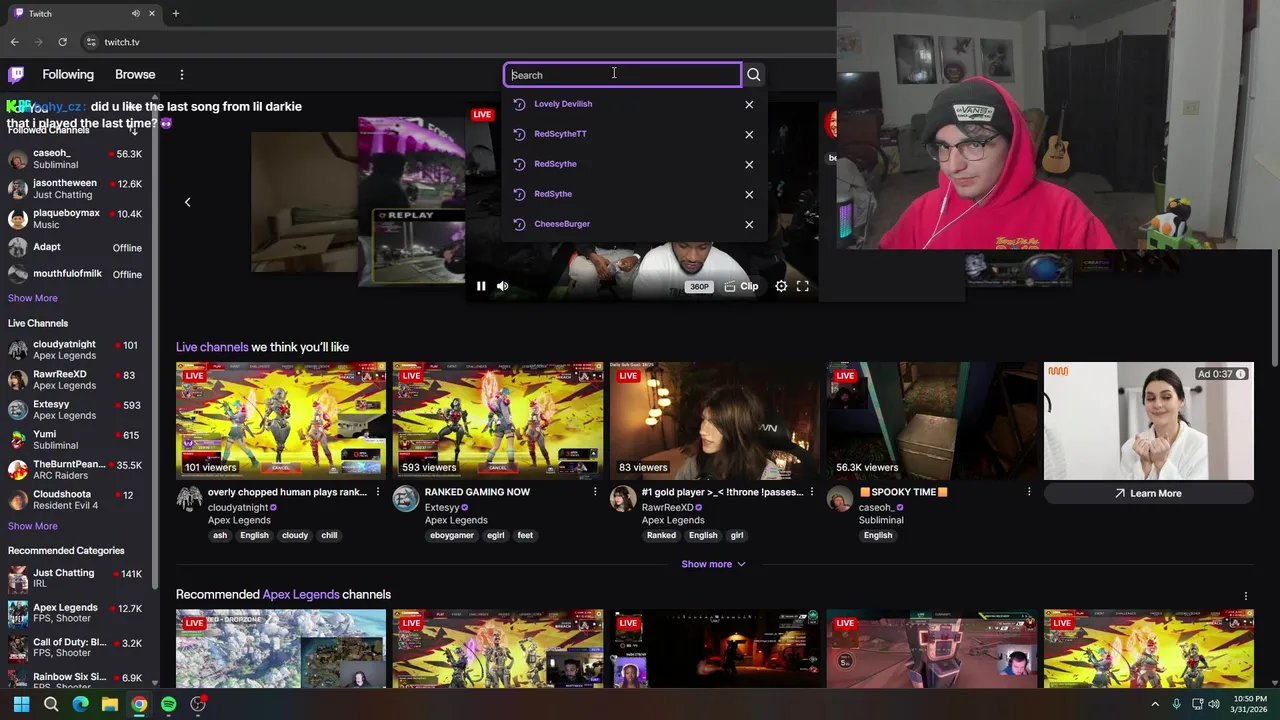
Task: Click the ad info icon beside 'Ad 0:37'
Action: (1240, 374)
